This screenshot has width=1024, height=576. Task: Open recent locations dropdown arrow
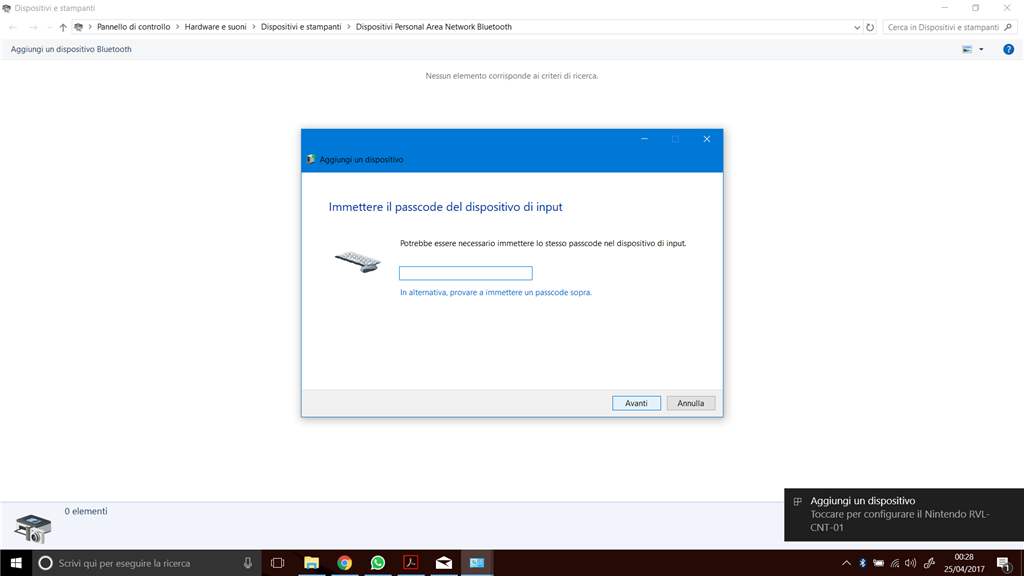click(x=49, y=27)
